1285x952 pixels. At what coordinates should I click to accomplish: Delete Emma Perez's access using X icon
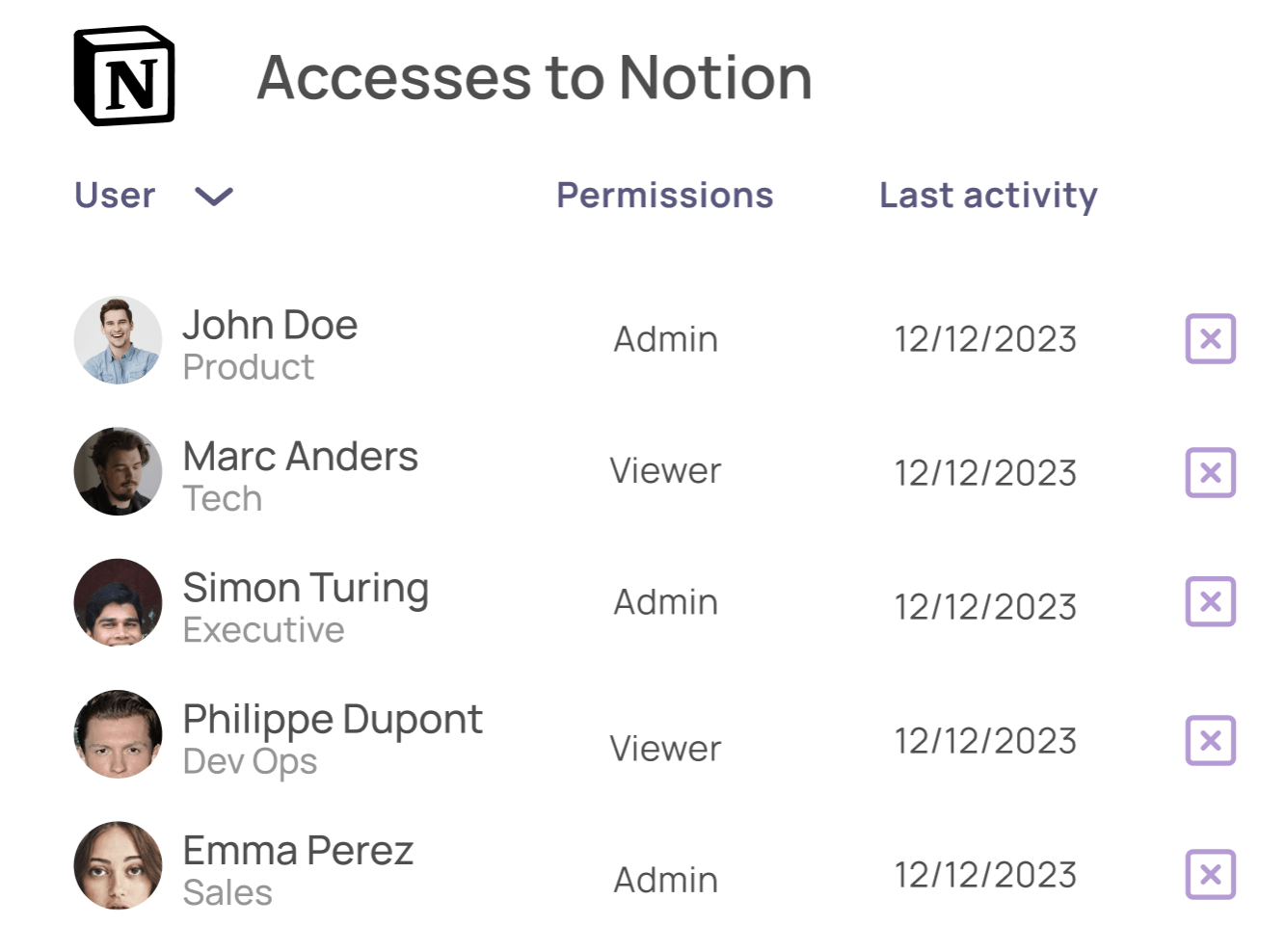pos(1210,875)
